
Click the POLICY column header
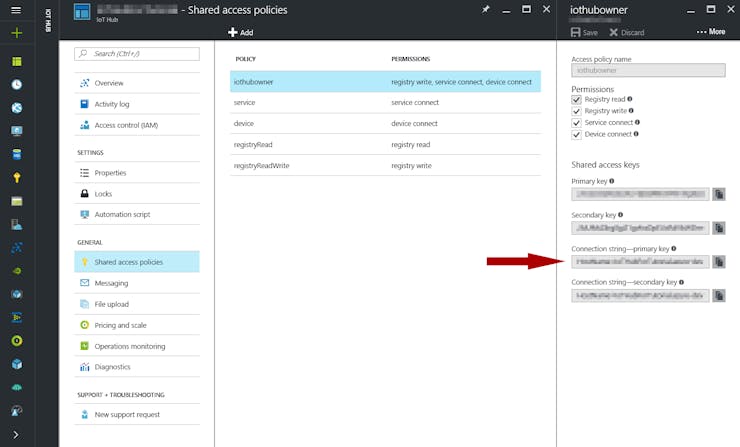[x=245, y=59]
